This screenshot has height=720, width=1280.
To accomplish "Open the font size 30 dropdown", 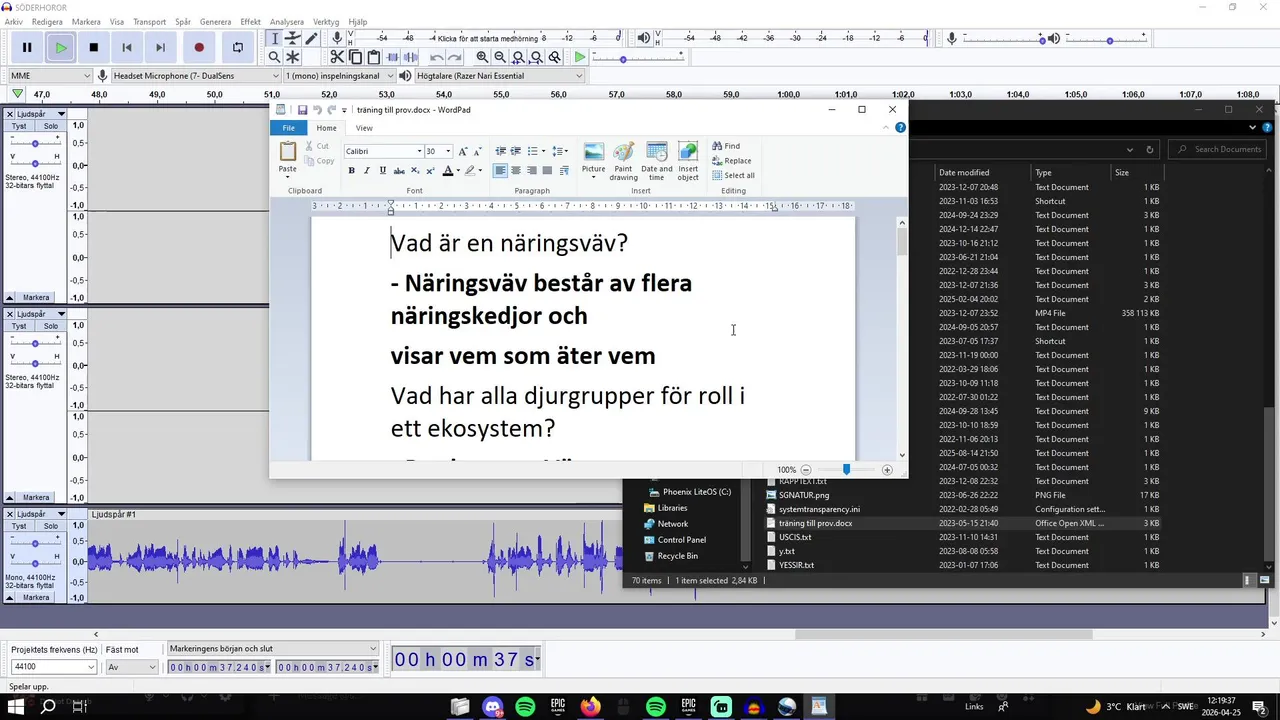I will pos(448,151).
